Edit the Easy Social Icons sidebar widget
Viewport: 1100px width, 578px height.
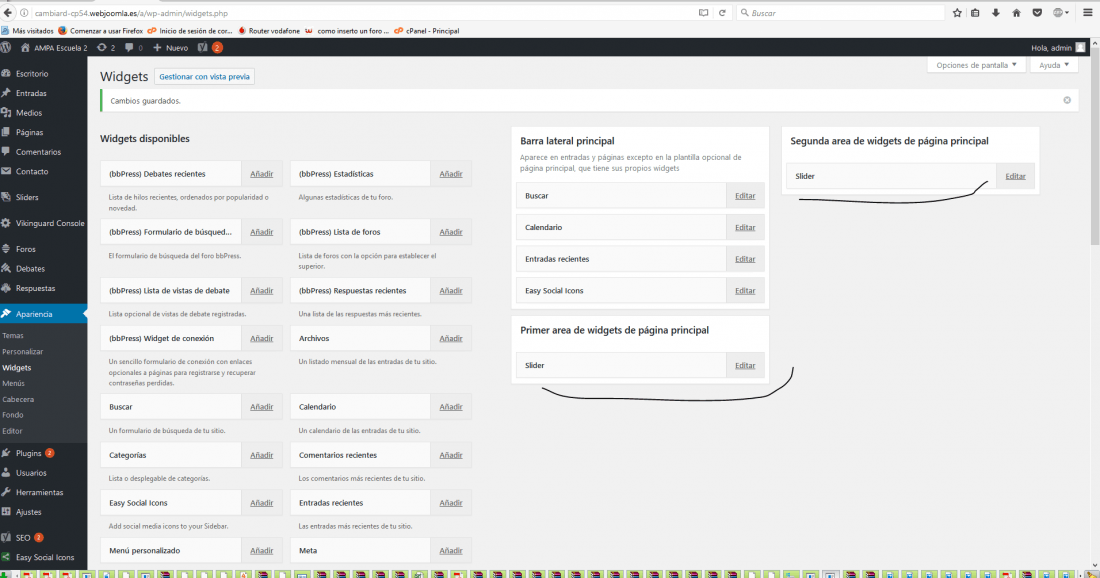coord(745,290)
